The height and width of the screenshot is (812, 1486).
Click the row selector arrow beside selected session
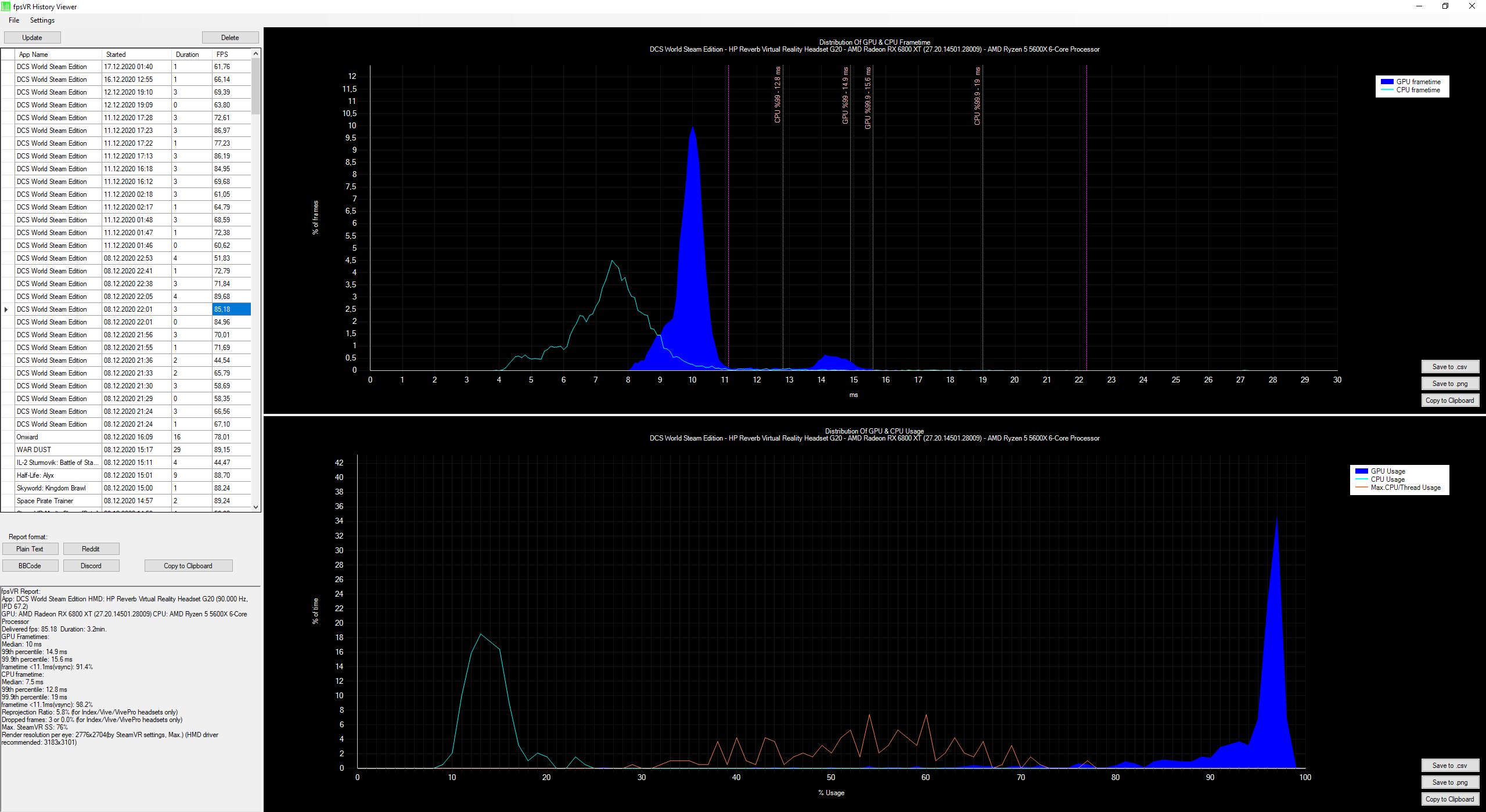(x=6, y=309)
